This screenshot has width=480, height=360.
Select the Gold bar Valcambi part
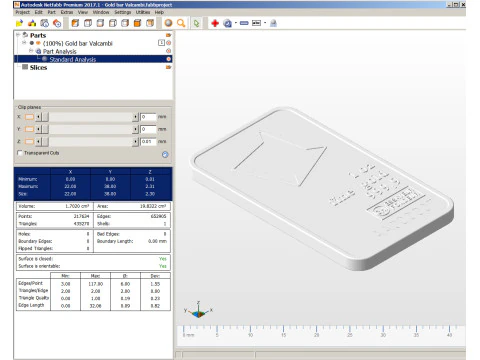point(78,43)
